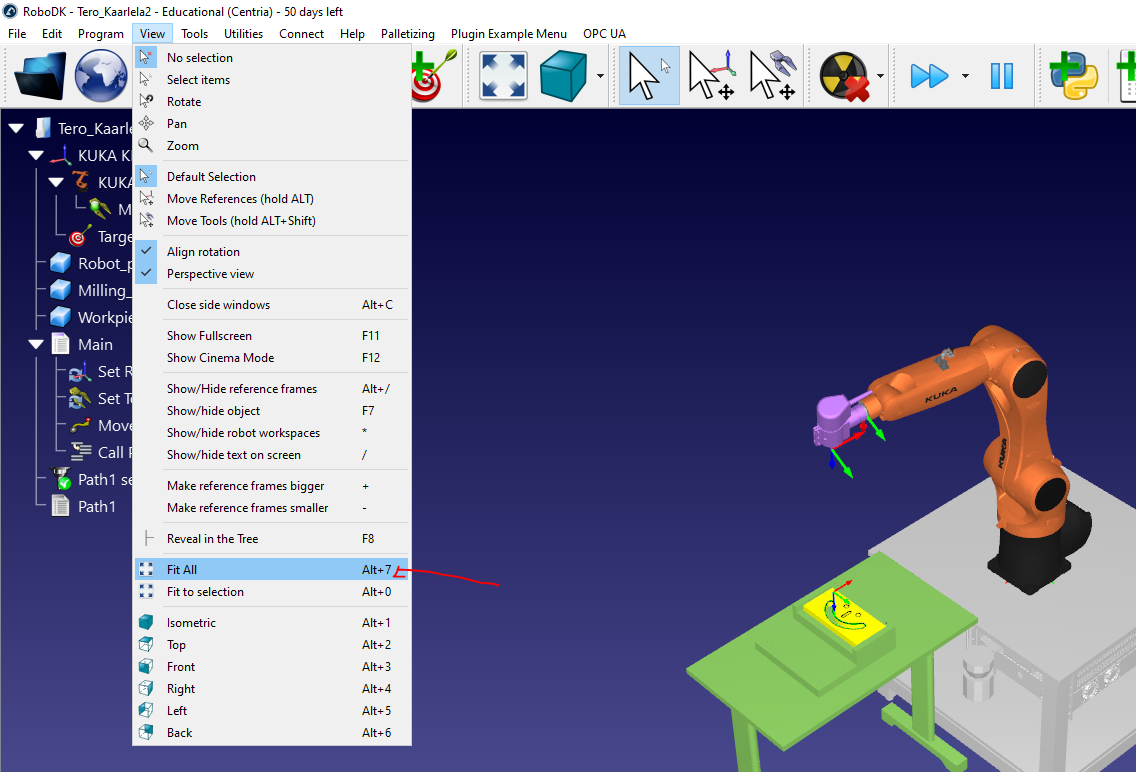This screenshot has height=772, width=1136.
Task: Select the Move References cursor tool
Action: pos(712,76)
